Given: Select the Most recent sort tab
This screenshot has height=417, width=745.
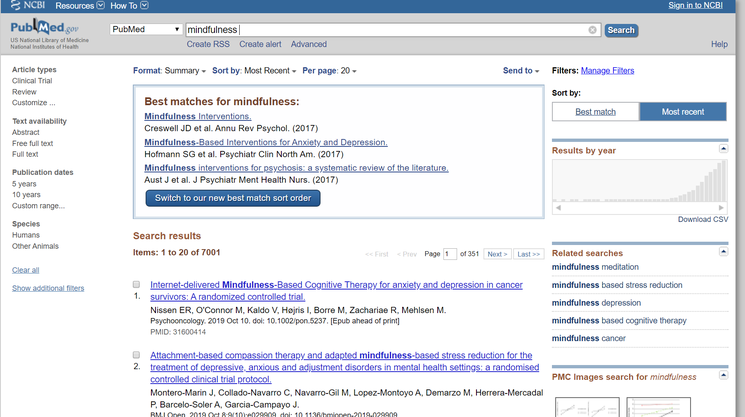Looking at the screenshot, I should [683, 112].
